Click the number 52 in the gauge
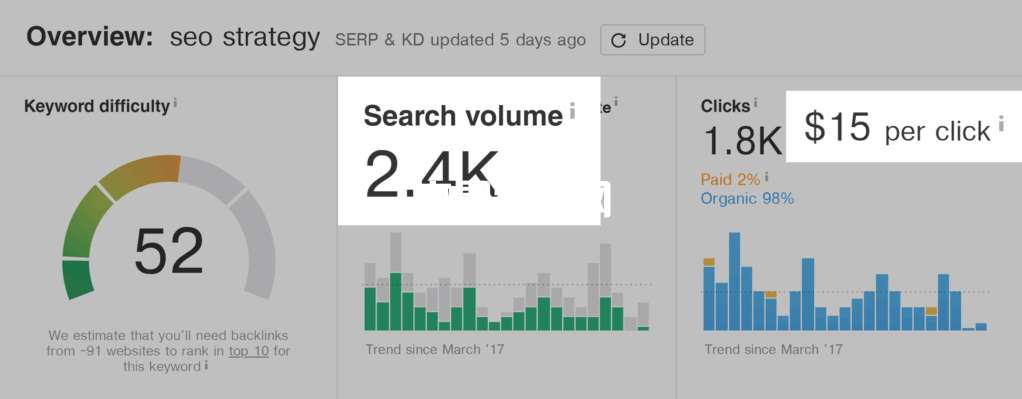1022x399 pixels. pos(169,251)
